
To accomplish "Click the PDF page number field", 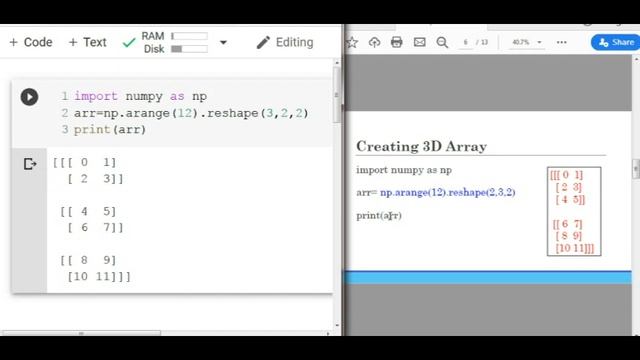I will click(466, 42).
